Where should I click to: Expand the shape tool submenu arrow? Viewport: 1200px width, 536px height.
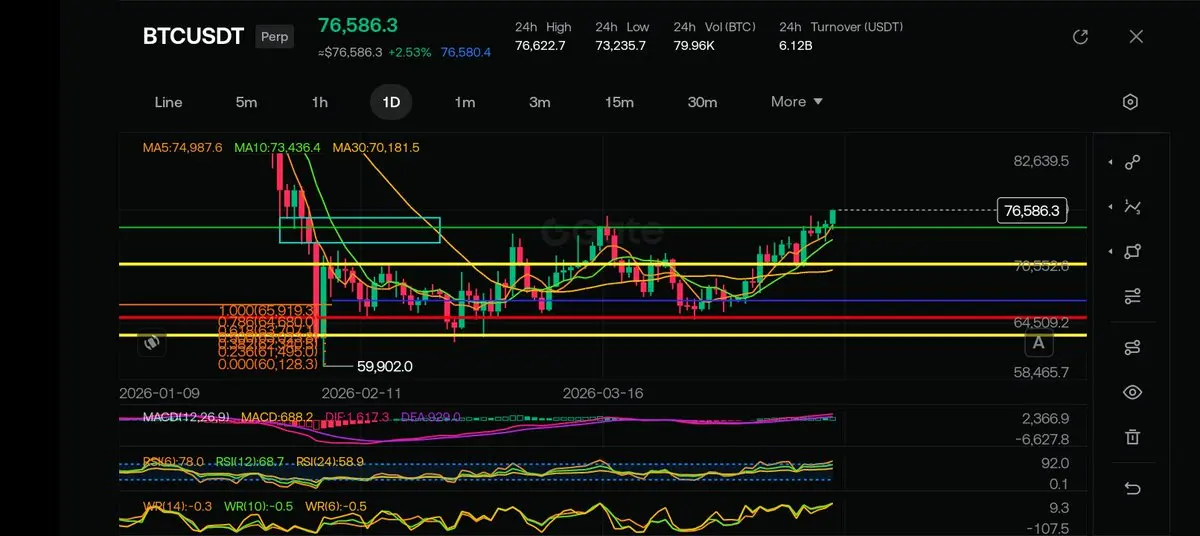tap(1110, 252)
